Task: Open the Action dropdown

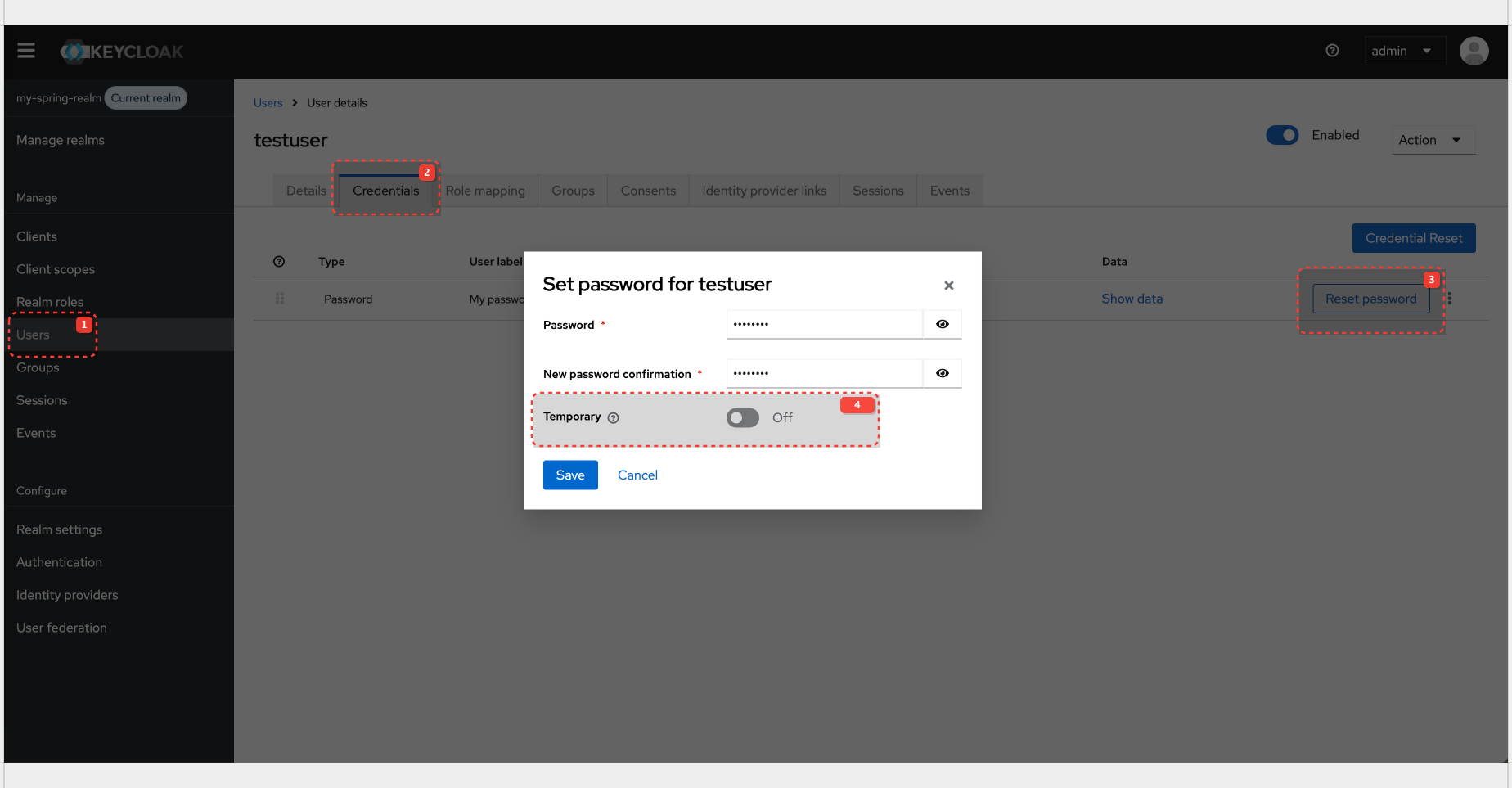Action: (1433, 139)
